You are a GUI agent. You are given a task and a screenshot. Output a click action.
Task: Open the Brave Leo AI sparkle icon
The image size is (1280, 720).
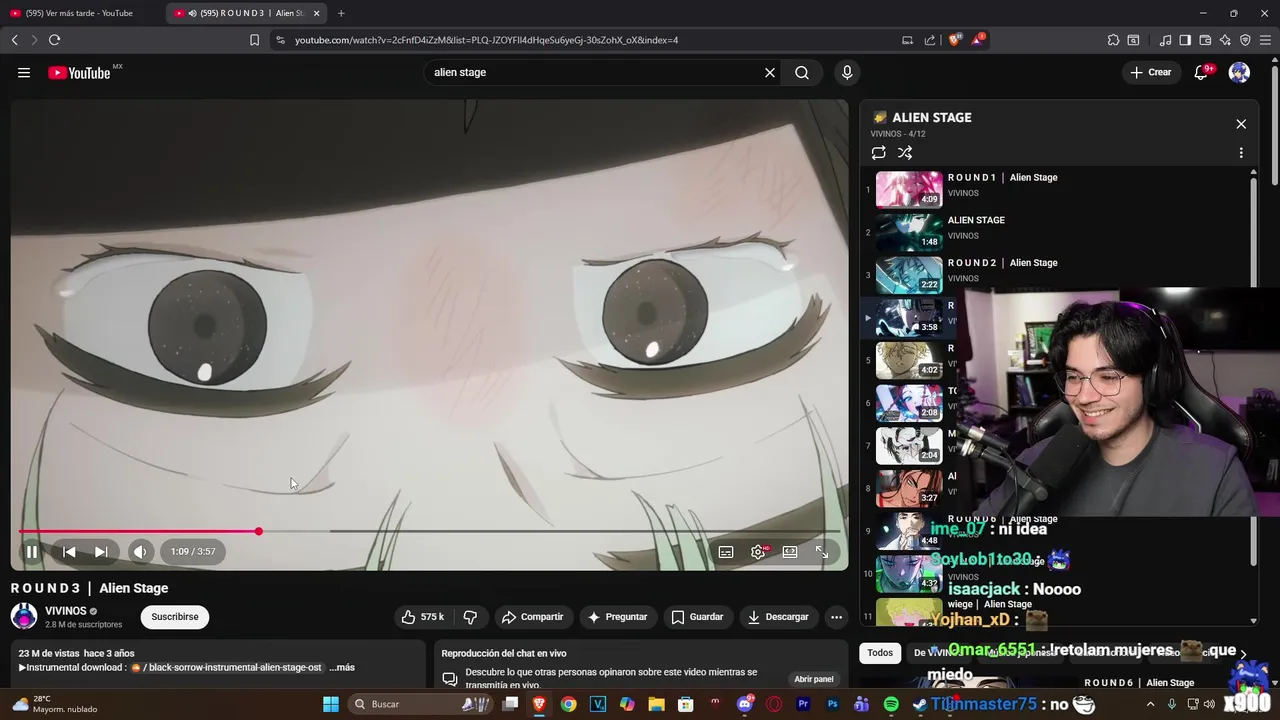tap(1225, 40)
